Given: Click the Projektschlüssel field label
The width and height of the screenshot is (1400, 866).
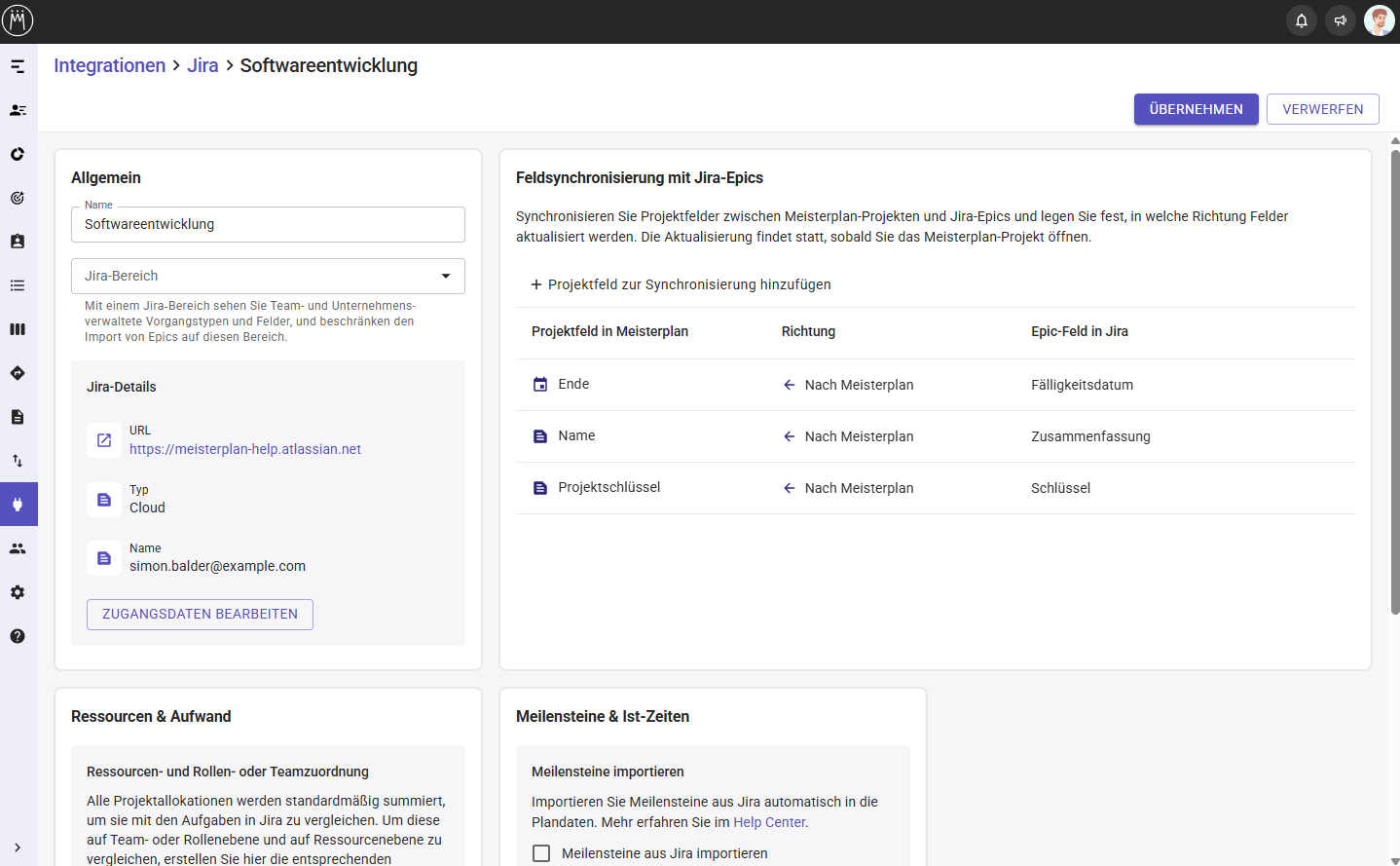Looking at the screenshot, I should [x=609, y=487].
